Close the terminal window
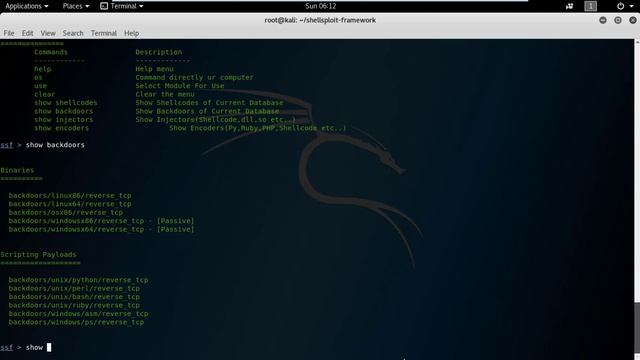The width and height of the screenshot is (640, 360). 633,20
